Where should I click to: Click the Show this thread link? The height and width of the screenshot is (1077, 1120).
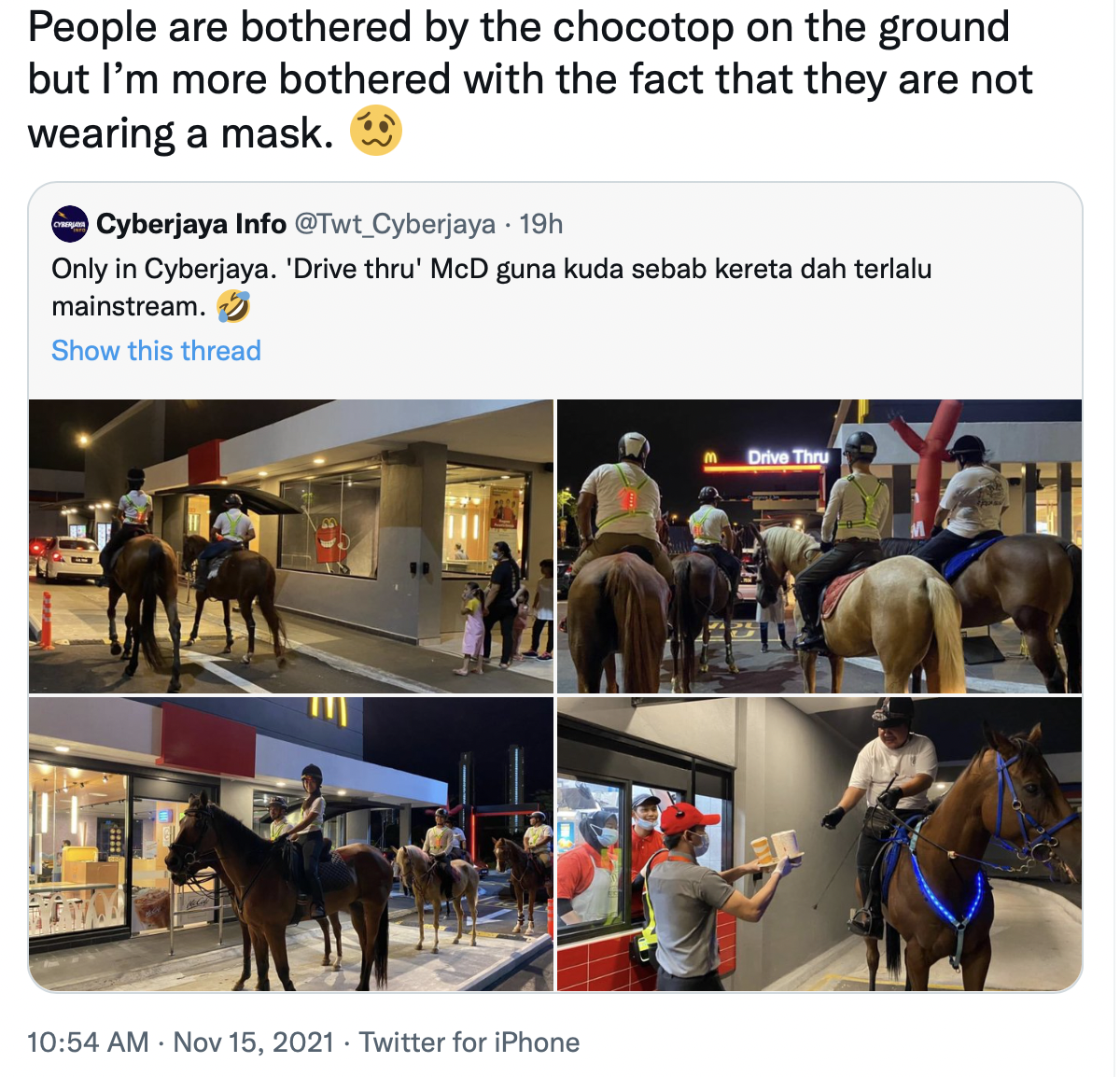(156, 351)
